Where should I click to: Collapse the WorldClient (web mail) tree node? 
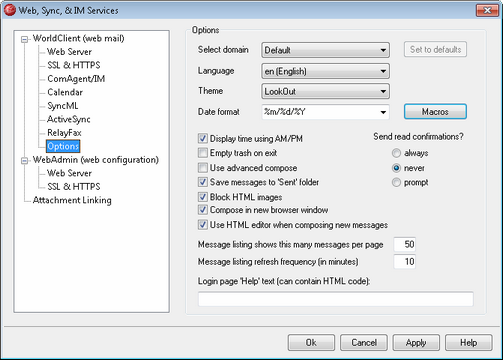click(24, 40)
